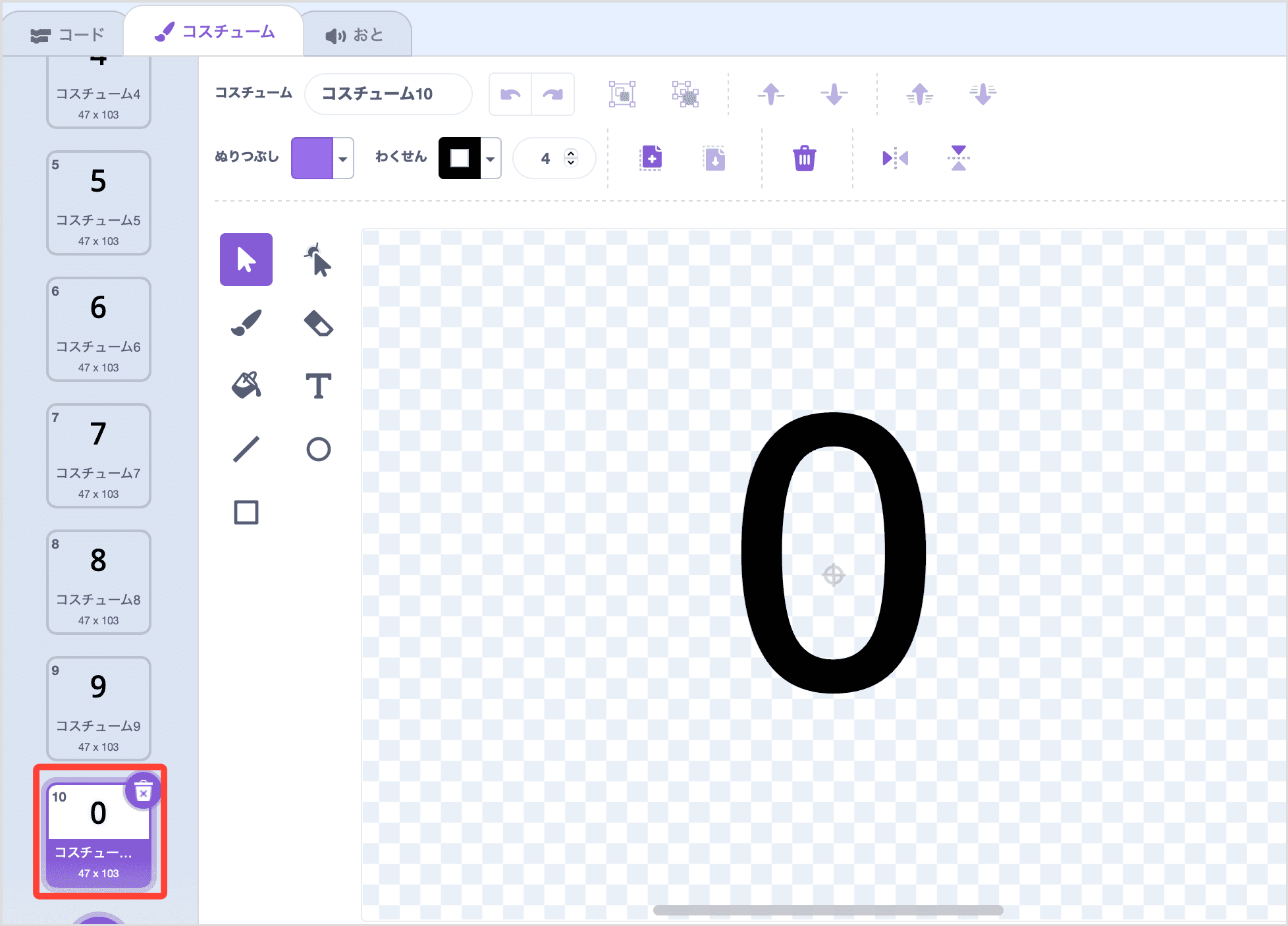Switch to the コスチューム tab
Screen dimensions: 1288x926
[213, 32]
